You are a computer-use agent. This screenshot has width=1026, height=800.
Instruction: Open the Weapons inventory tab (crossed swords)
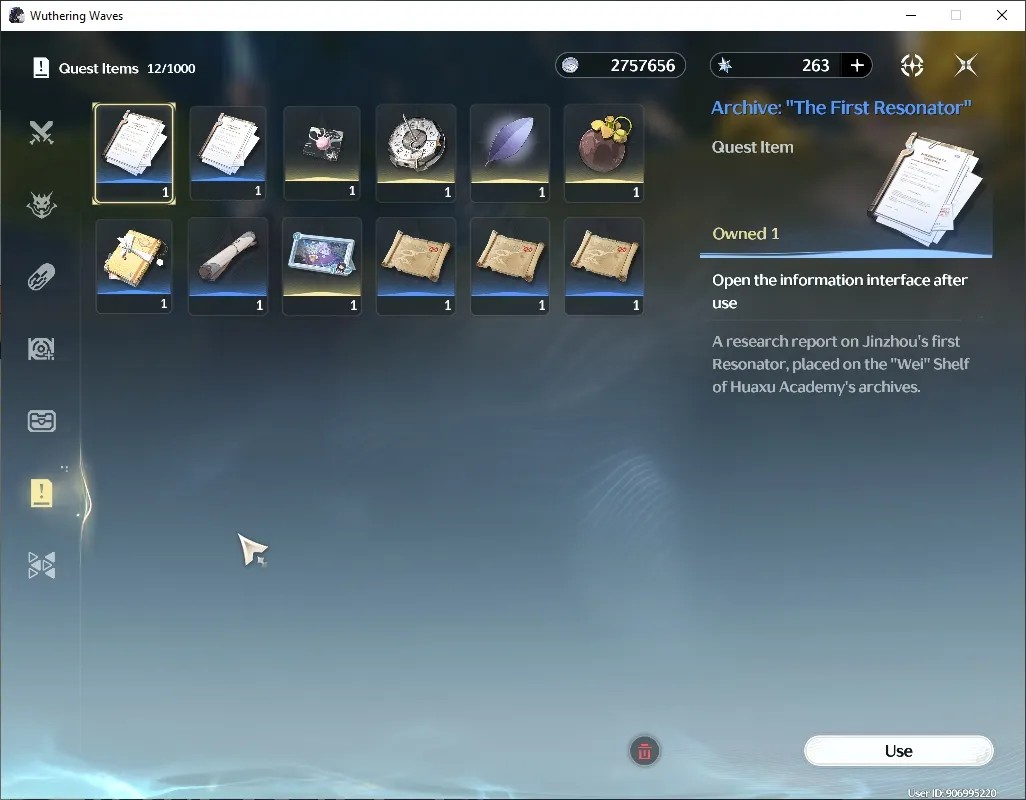[x=41, y=133]
